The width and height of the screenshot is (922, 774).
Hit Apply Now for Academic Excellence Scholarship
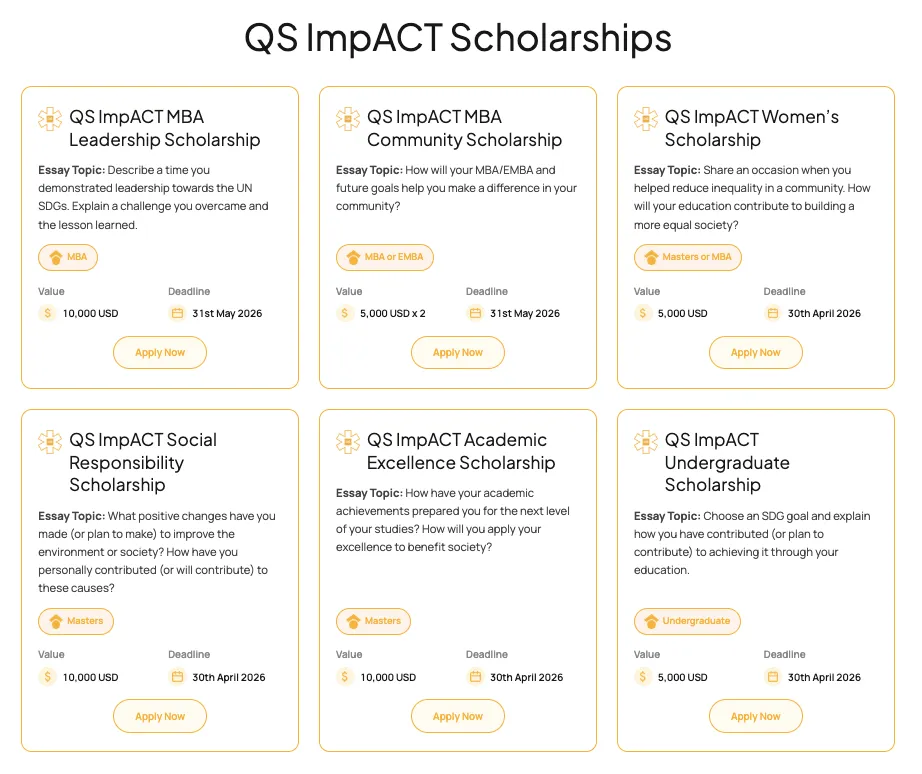click(x=458, y=716)
